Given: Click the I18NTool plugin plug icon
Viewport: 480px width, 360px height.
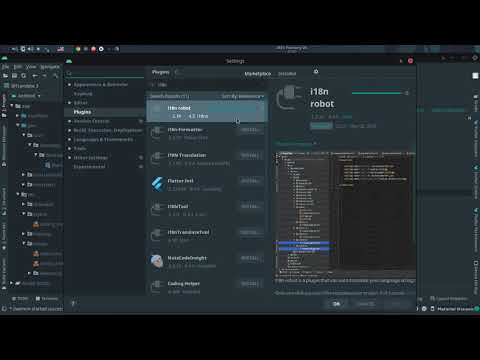Looking at the screenshot, I should click(x=157, y=210).
